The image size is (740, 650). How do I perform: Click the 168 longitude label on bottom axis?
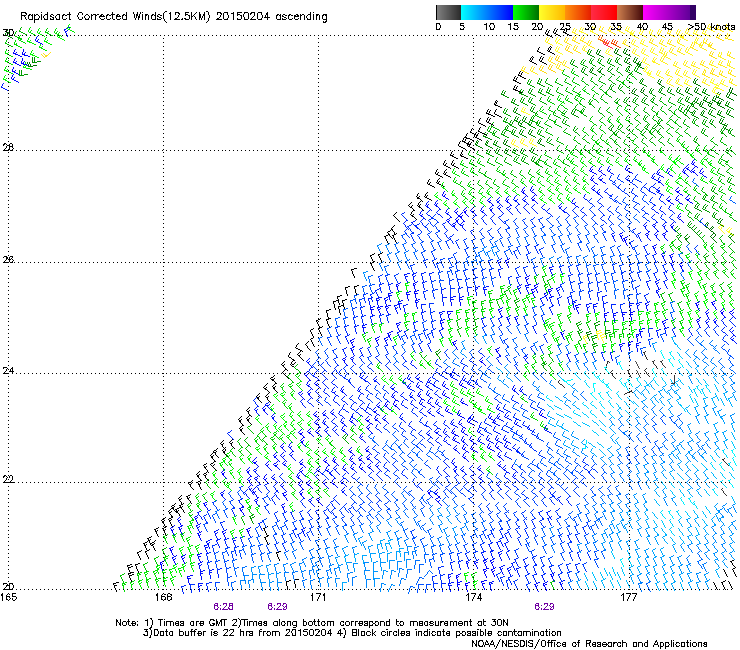pyautogui.click(x=163, y=597)
